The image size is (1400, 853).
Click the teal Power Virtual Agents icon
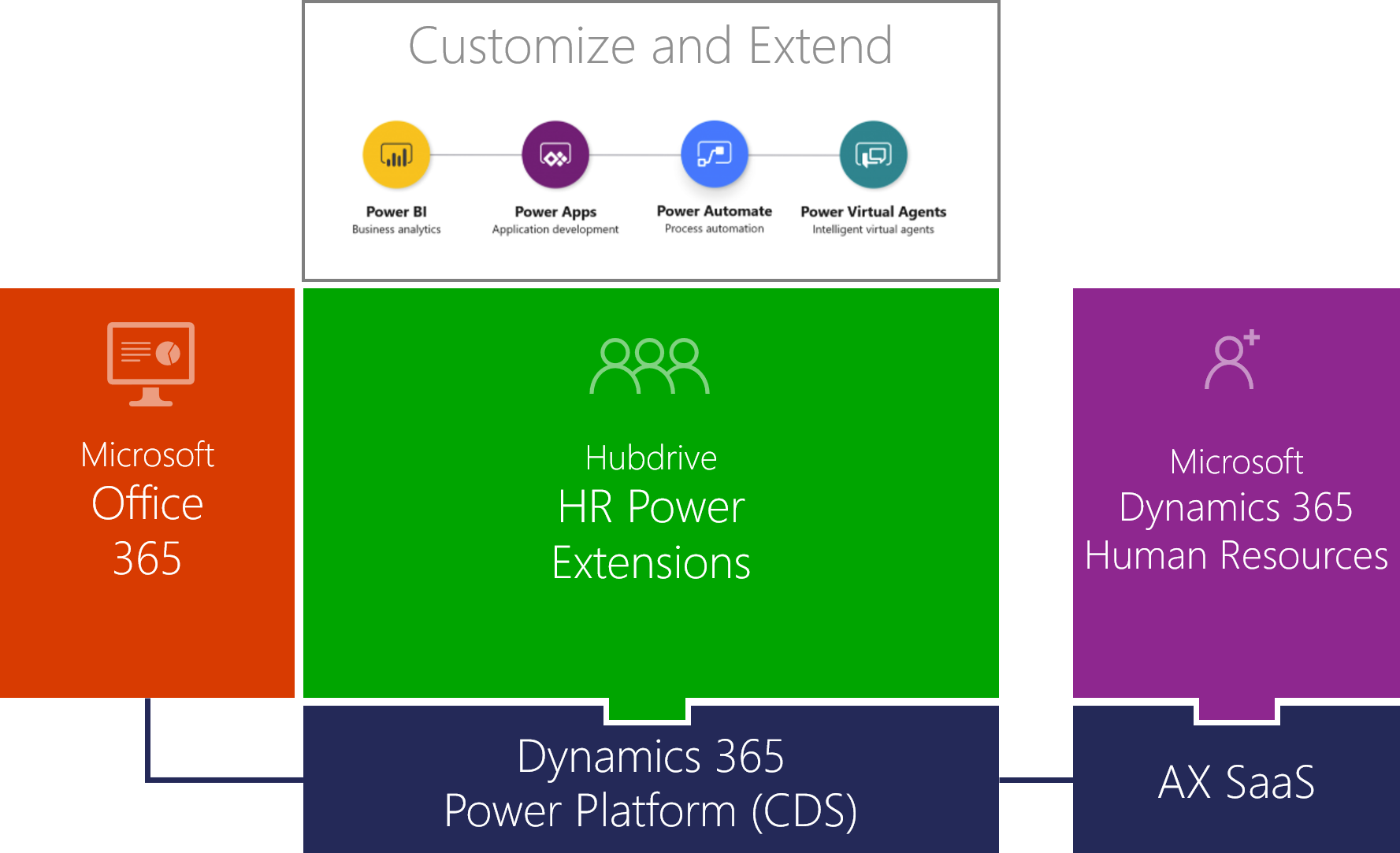(874, 154)
